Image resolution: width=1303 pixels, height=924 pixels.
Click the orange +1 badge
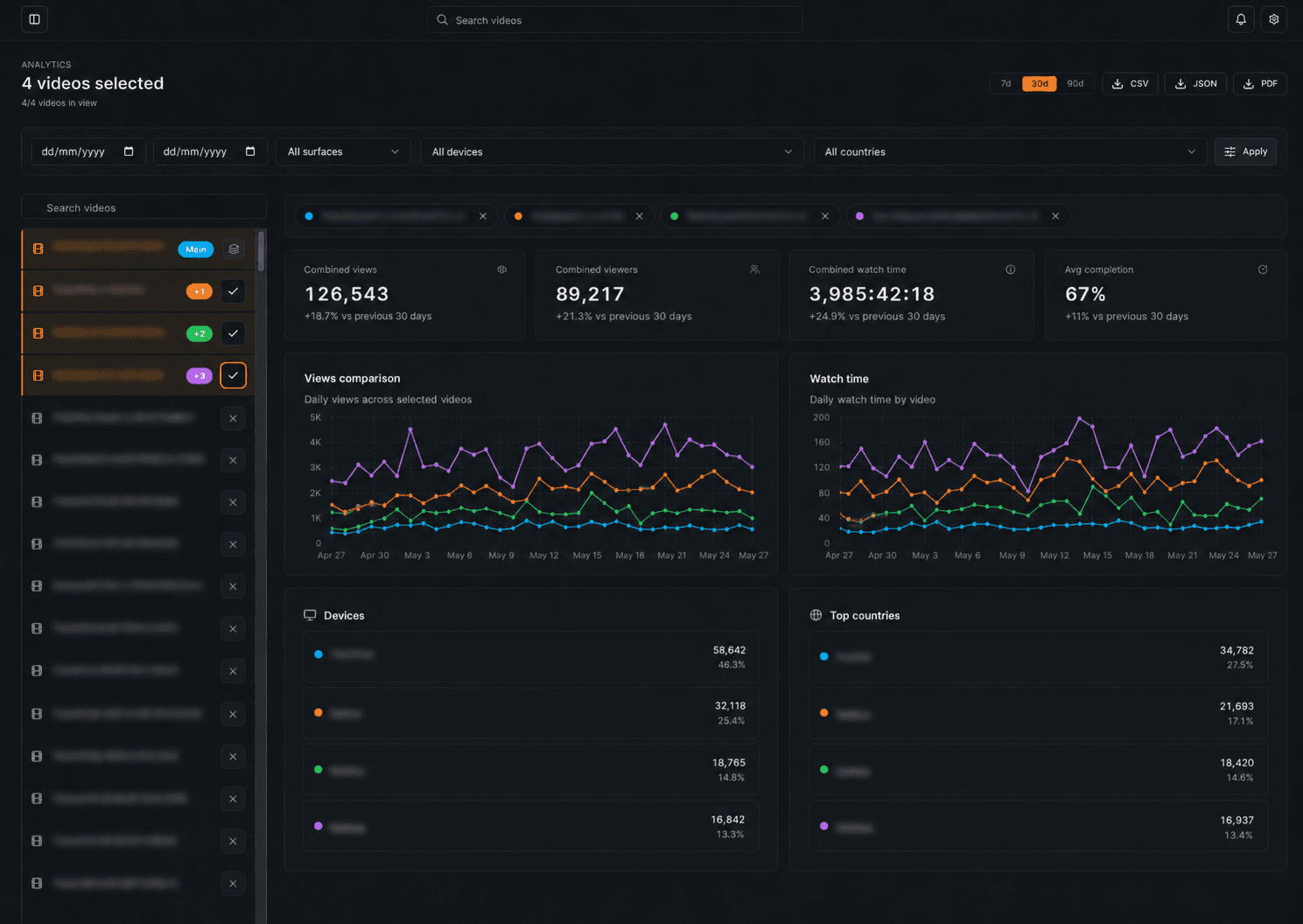pos(200,291)
